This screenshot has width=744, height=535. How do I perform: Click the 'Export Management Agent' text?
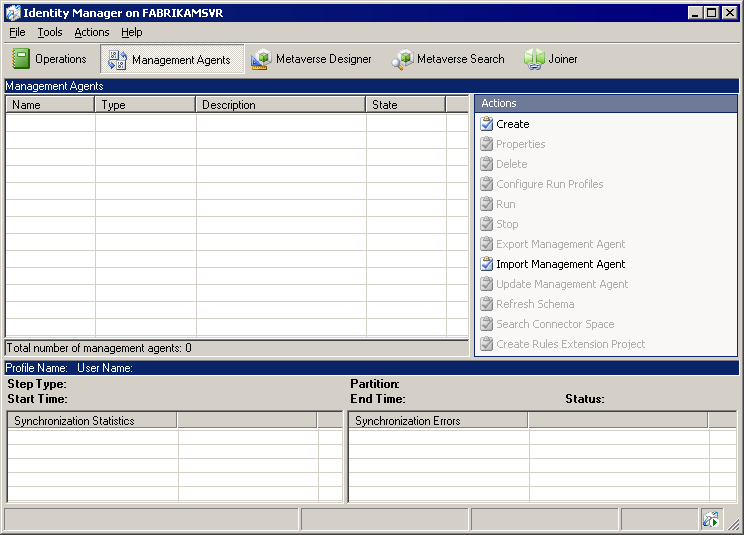pos(560,244)
